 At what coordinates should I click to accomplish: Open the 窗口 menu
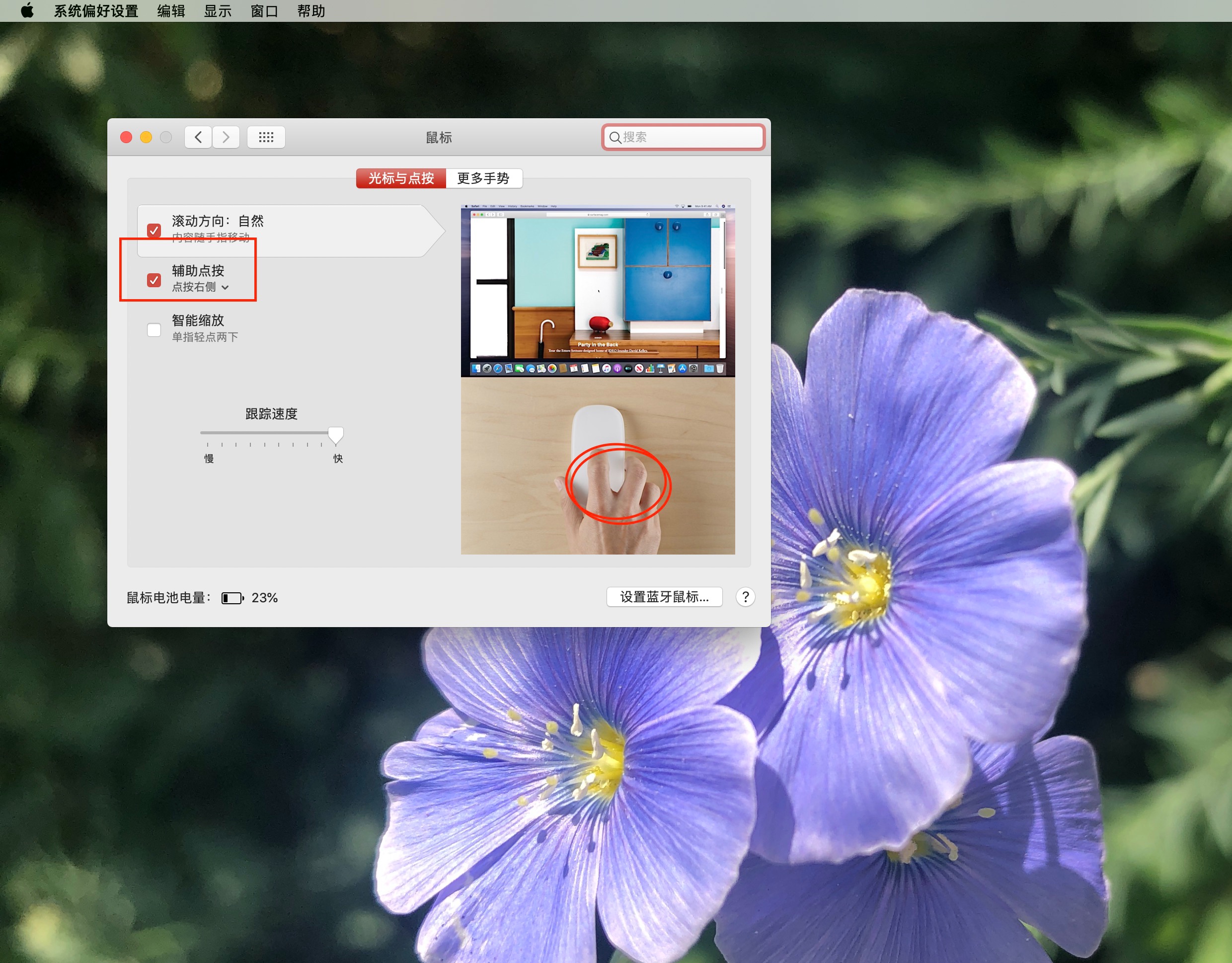pos(264,11)
